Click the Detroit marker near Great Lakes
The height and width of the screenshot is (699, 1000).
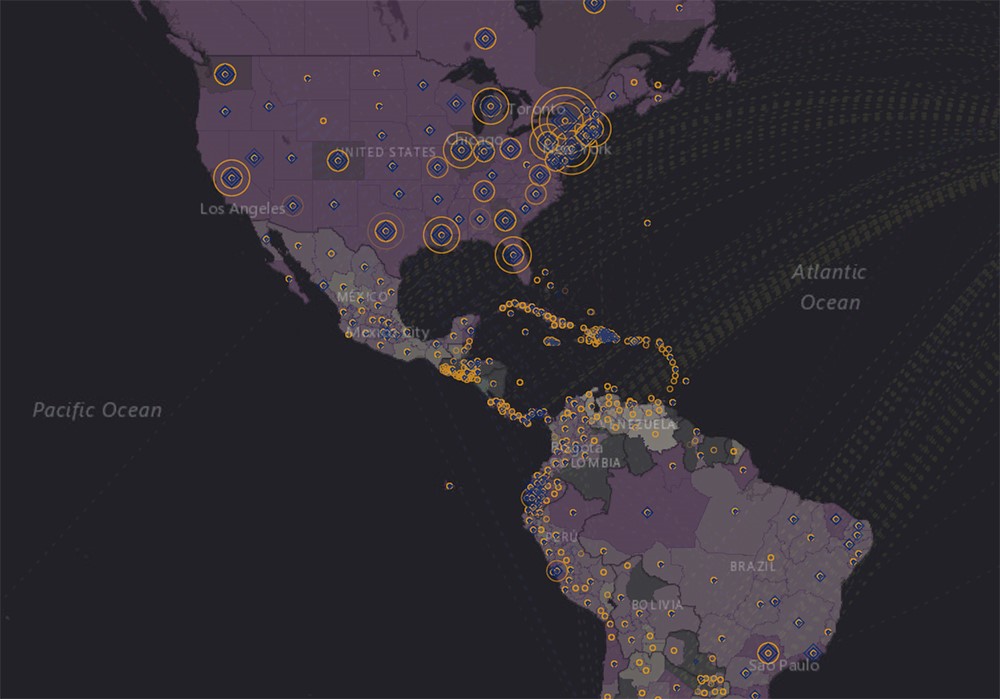coord(489,105)
